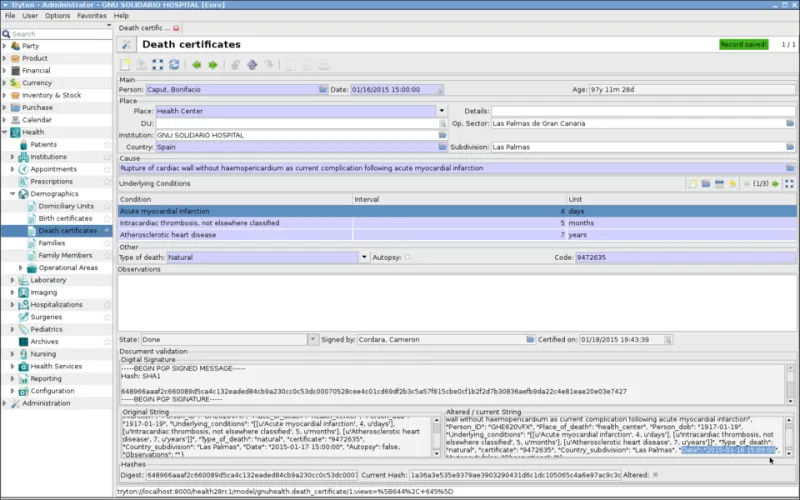
Task: Open the File menu
Action: pos(10,16)
